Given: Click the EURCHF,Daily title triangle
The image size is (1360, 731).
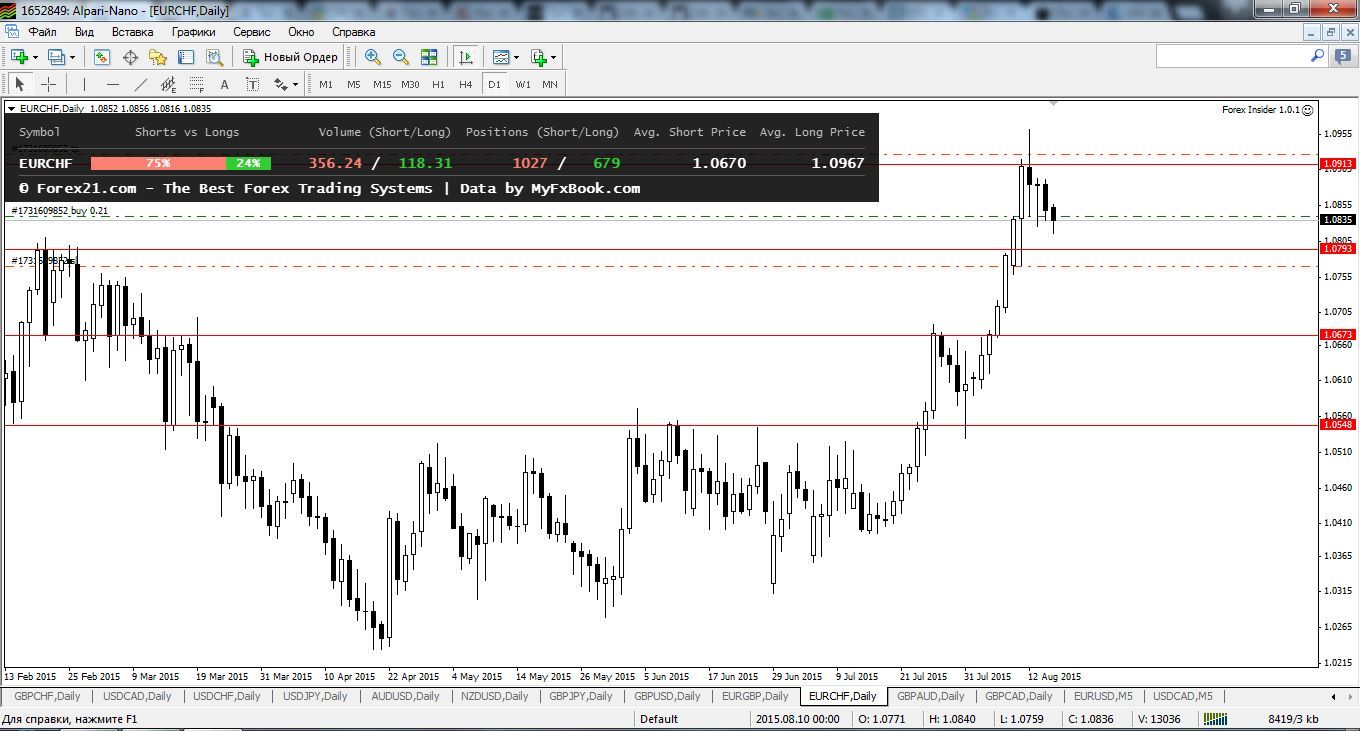Looking at the screenshot, I should 11,109.
